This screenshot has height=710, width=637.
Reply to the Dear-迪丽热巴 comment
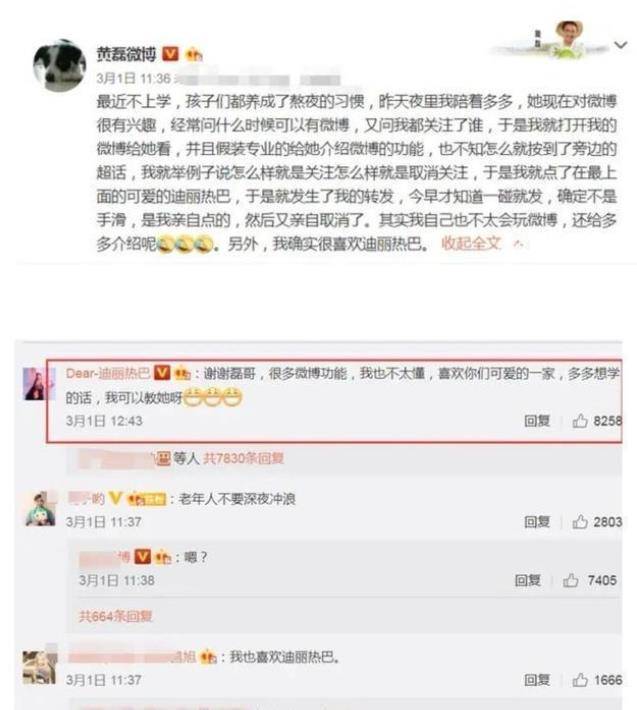pos(537,421)
